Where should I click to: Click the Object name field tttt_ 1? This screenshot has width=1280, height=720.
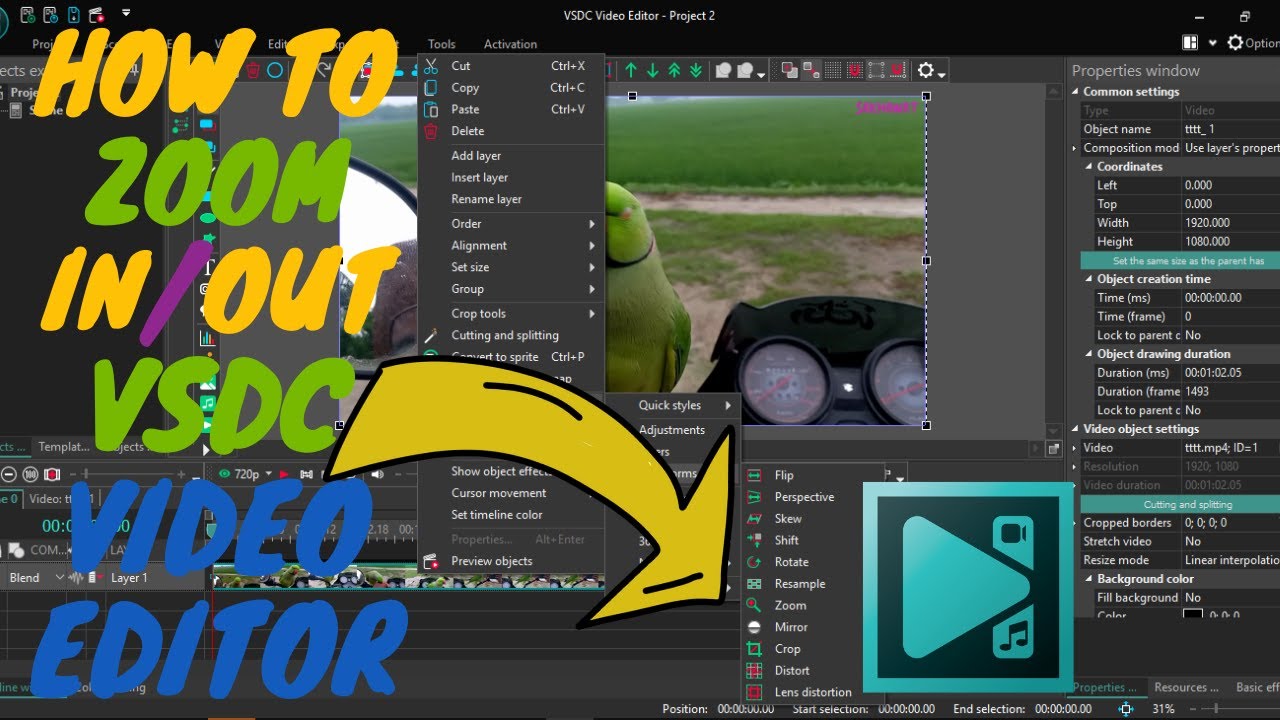click(1230, 129)
